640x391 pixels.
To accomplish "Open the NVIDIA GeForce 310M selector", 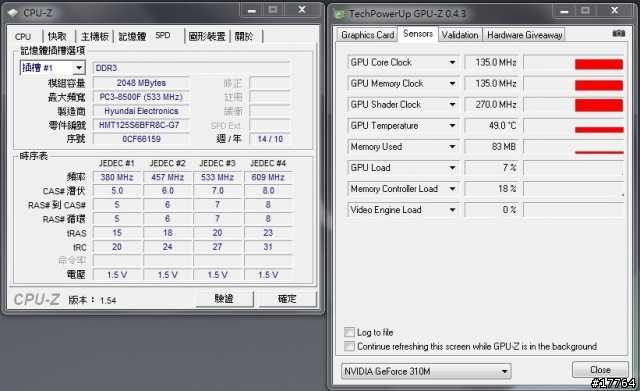I will point(426,371).
